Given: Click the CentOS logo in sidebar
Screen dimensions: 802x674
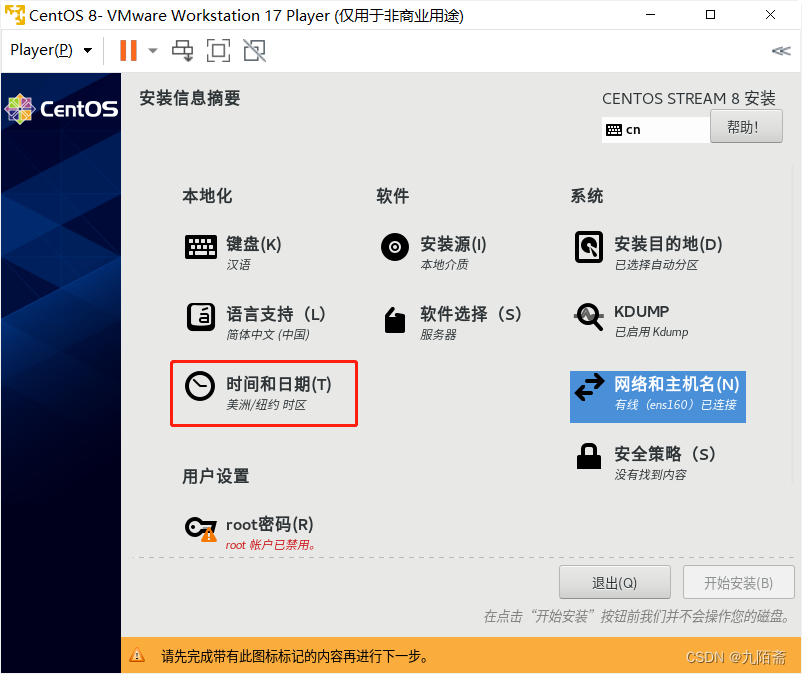Looking at the screenshot, I should coord(61,109).
